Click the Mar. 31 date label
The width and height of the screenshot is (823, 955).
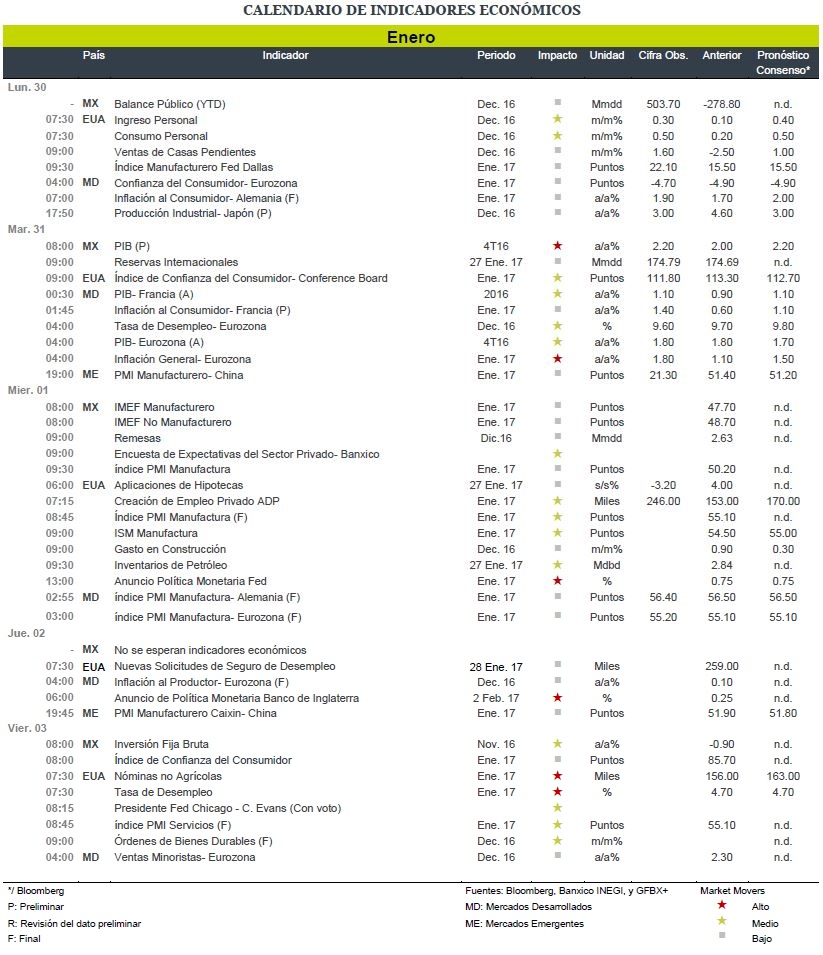click(26, 229)
